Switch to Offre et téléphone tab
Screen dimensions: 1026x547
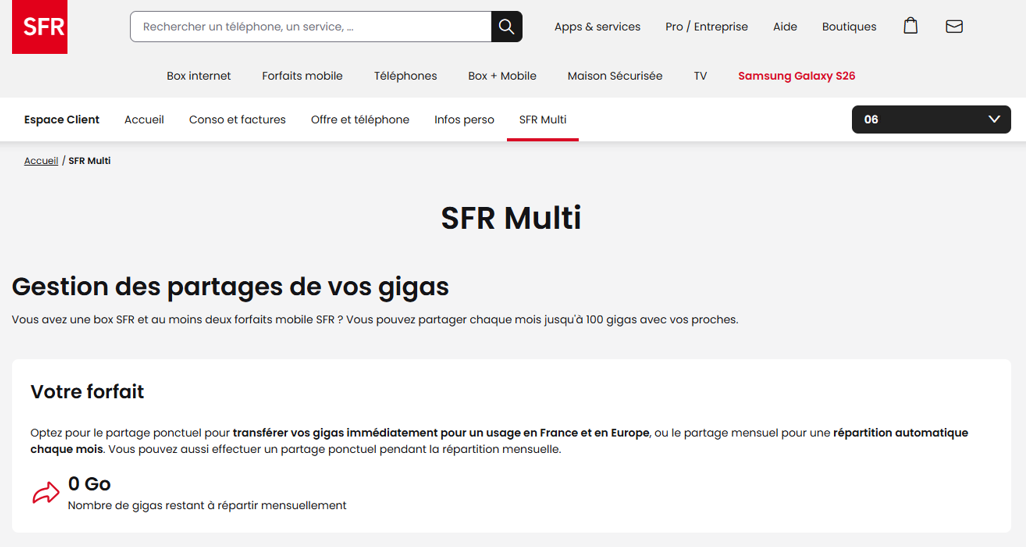pyautogui.click(x=360, y=120)
